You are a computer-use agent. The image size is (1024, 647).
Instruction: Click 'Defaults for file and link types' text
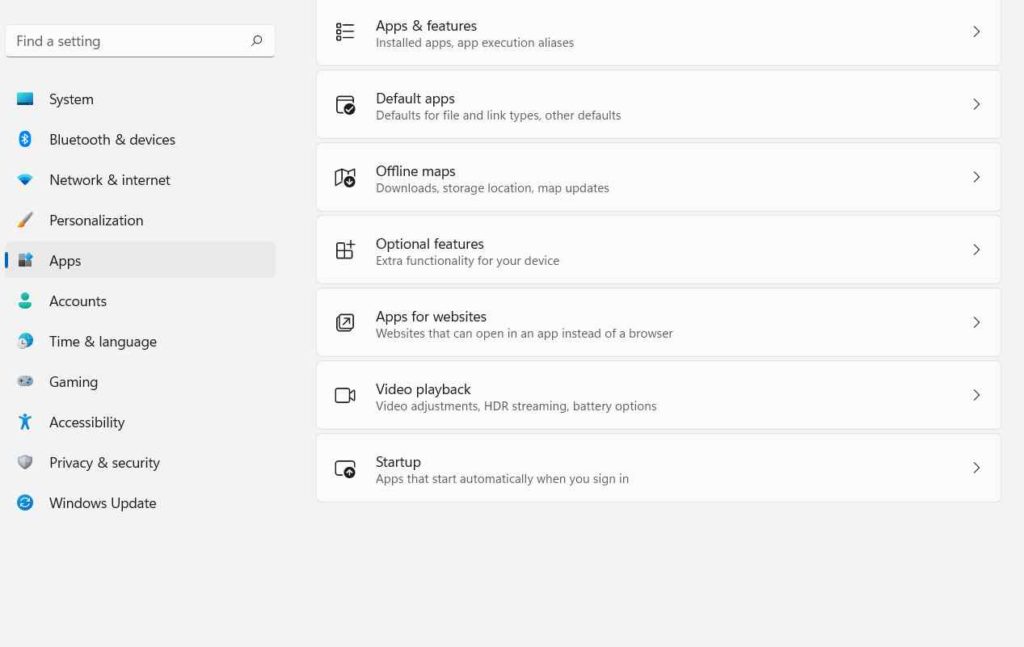click(458, 116)
